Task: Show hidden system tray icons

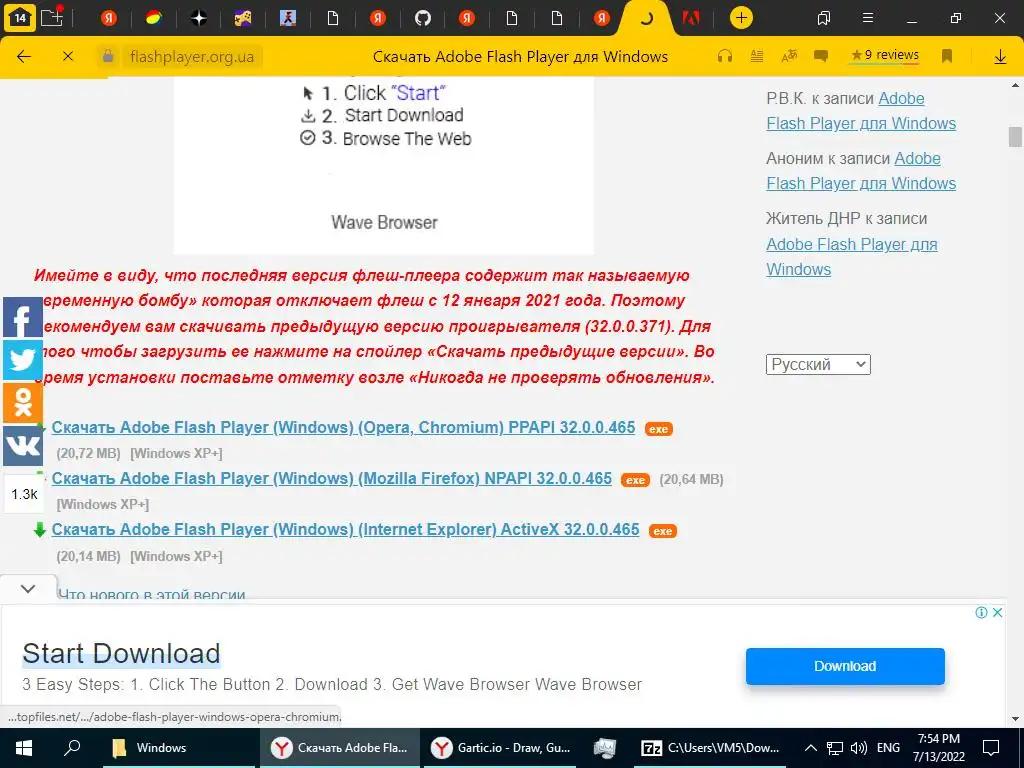Action: [810, 748]
